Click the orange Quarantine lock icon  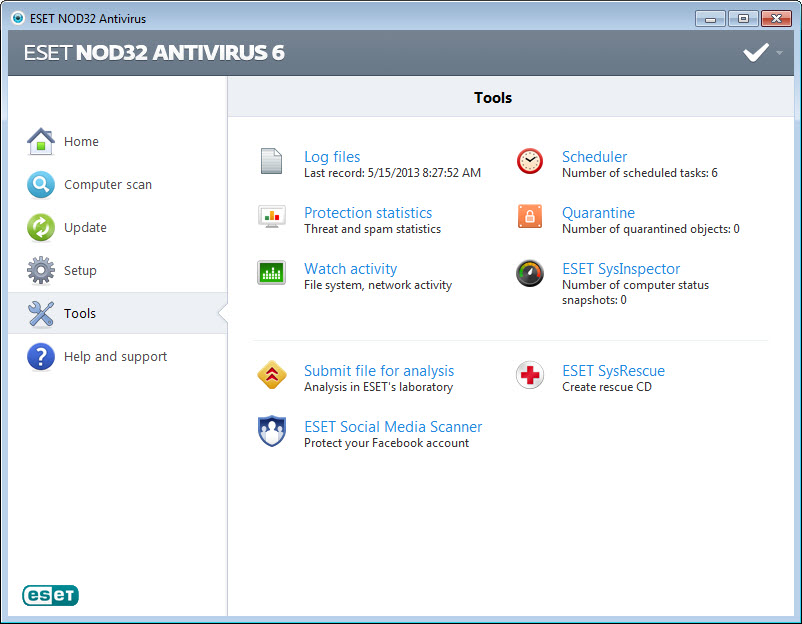tap(530, 216)
